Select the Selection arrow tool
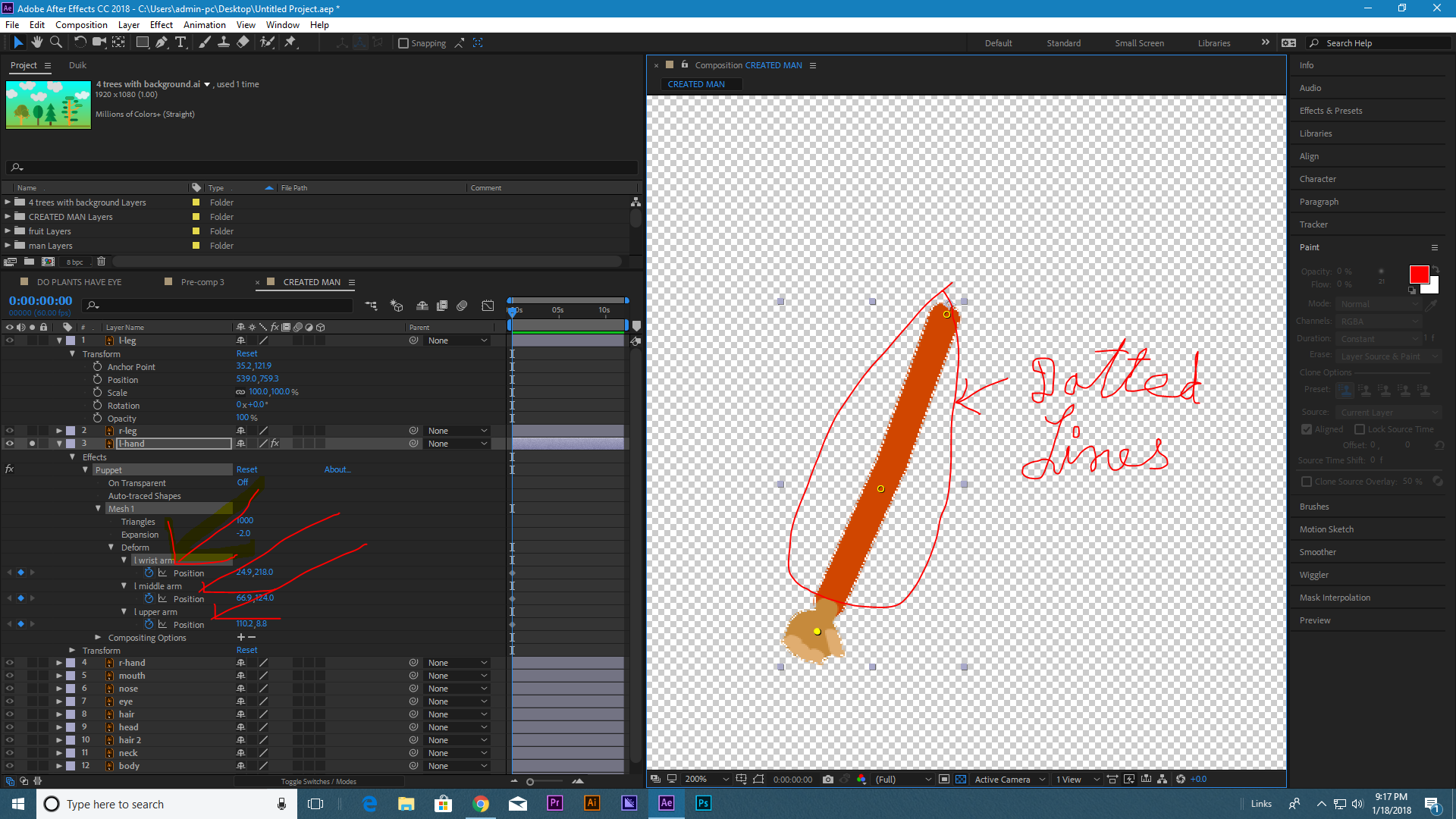 pyautogui.click(x=18, y=42)
